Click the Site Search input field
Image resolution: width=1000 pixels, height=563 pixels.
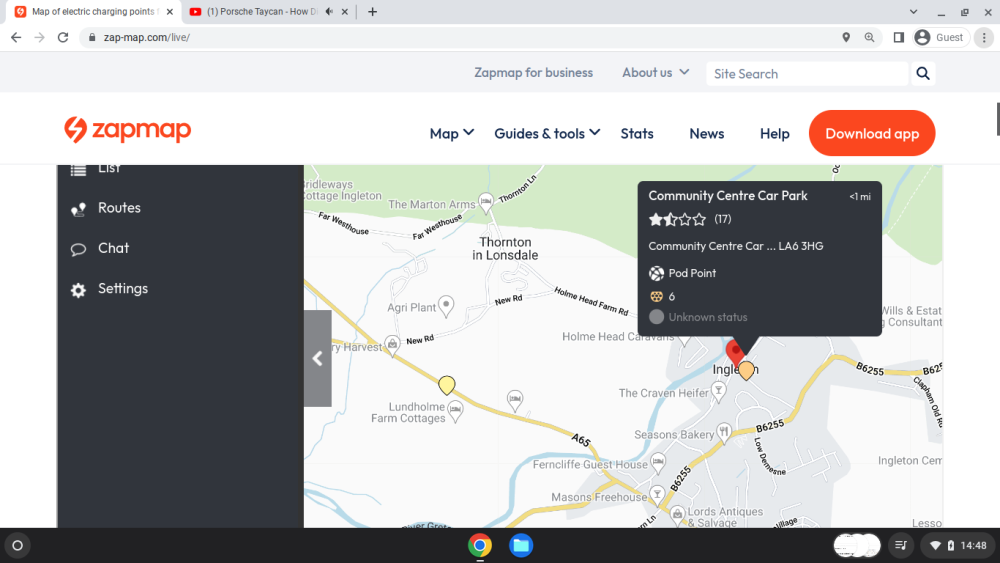click(x=807, y=73)
